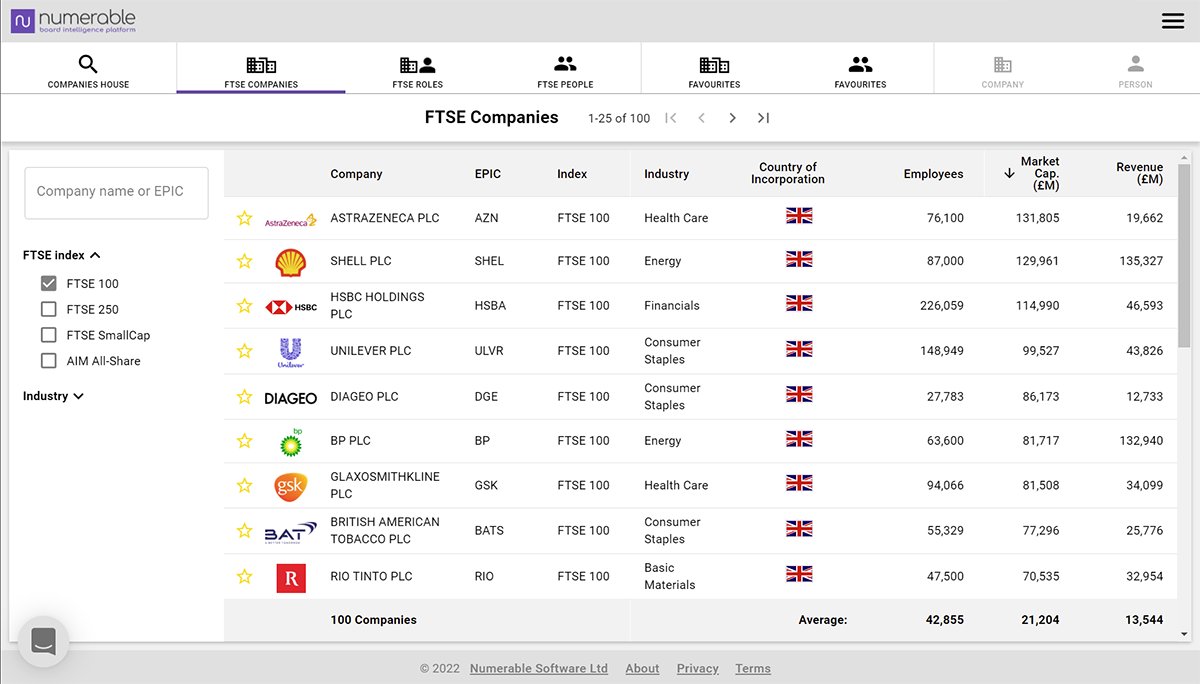Screen dimensions: 1200x684
Task: Collapse the FTSE index filter section
Action: point(62,255)
